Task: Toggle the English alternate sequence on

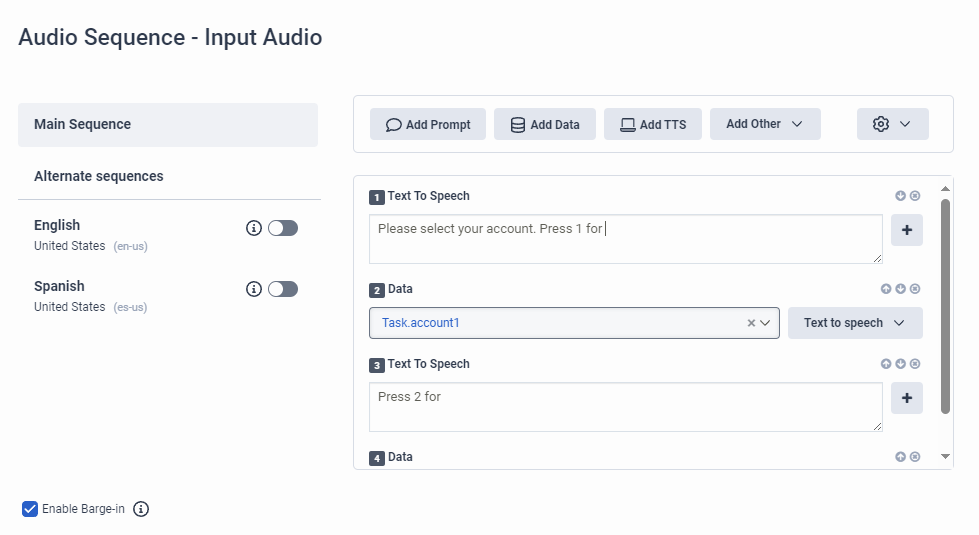Action: [x=283, y=228]
